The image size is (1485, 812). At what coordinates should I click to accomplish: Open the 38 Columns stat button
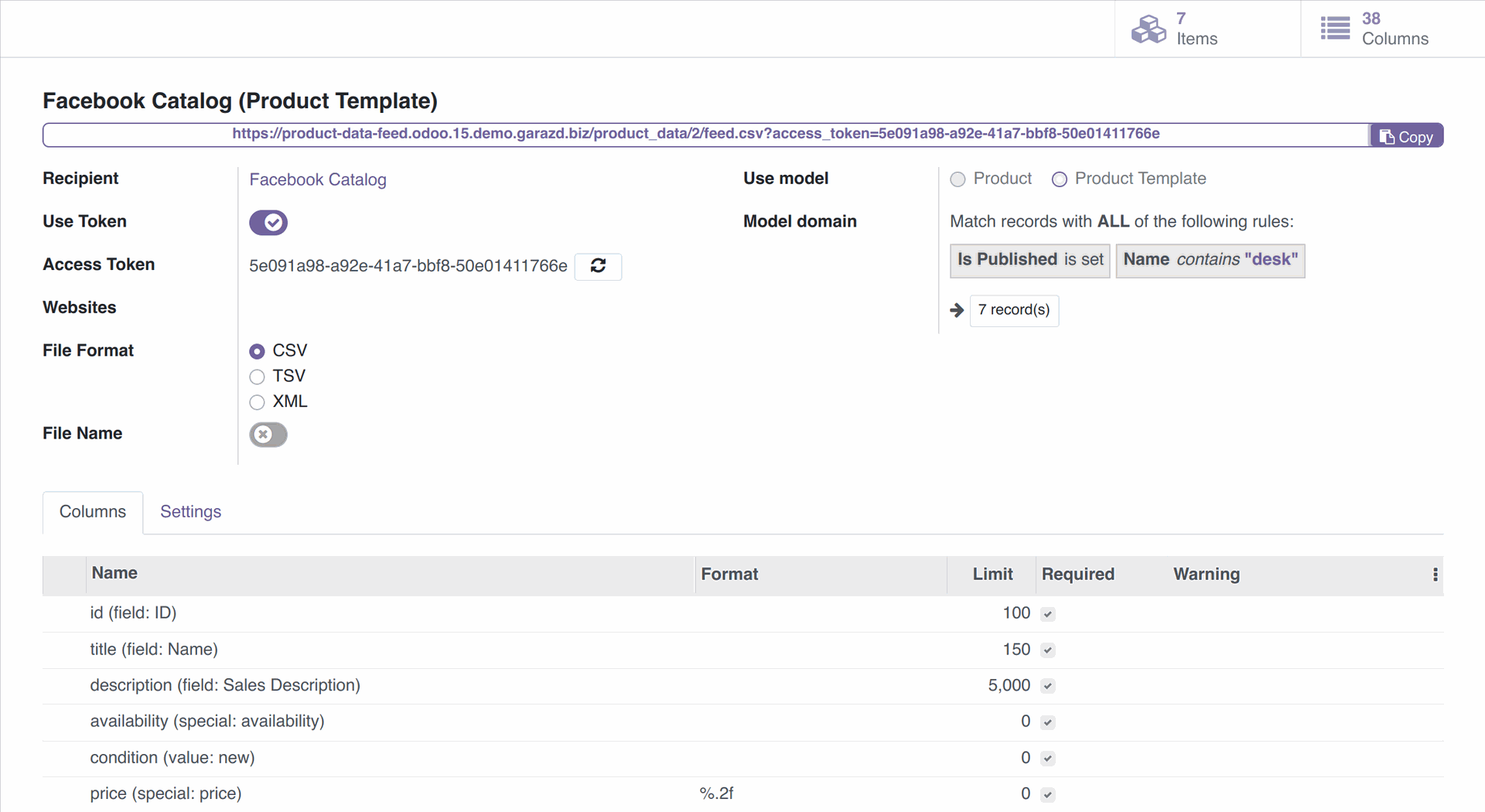point(1392,29)
